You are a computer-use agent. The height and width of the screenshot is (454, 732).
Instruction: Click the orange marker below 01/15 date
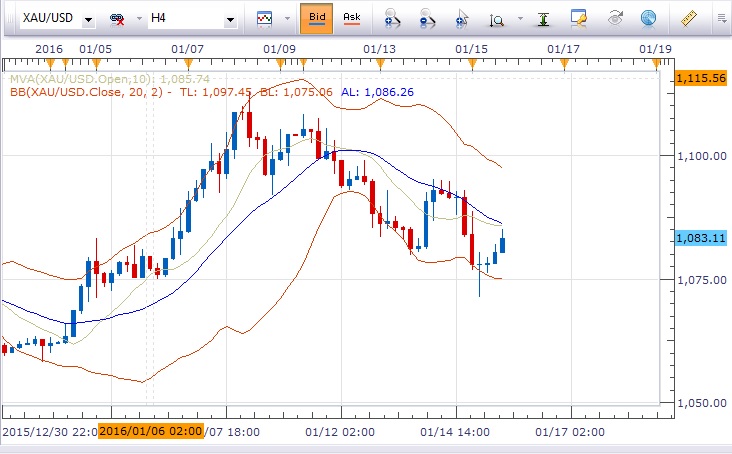[x=472, y=64]
